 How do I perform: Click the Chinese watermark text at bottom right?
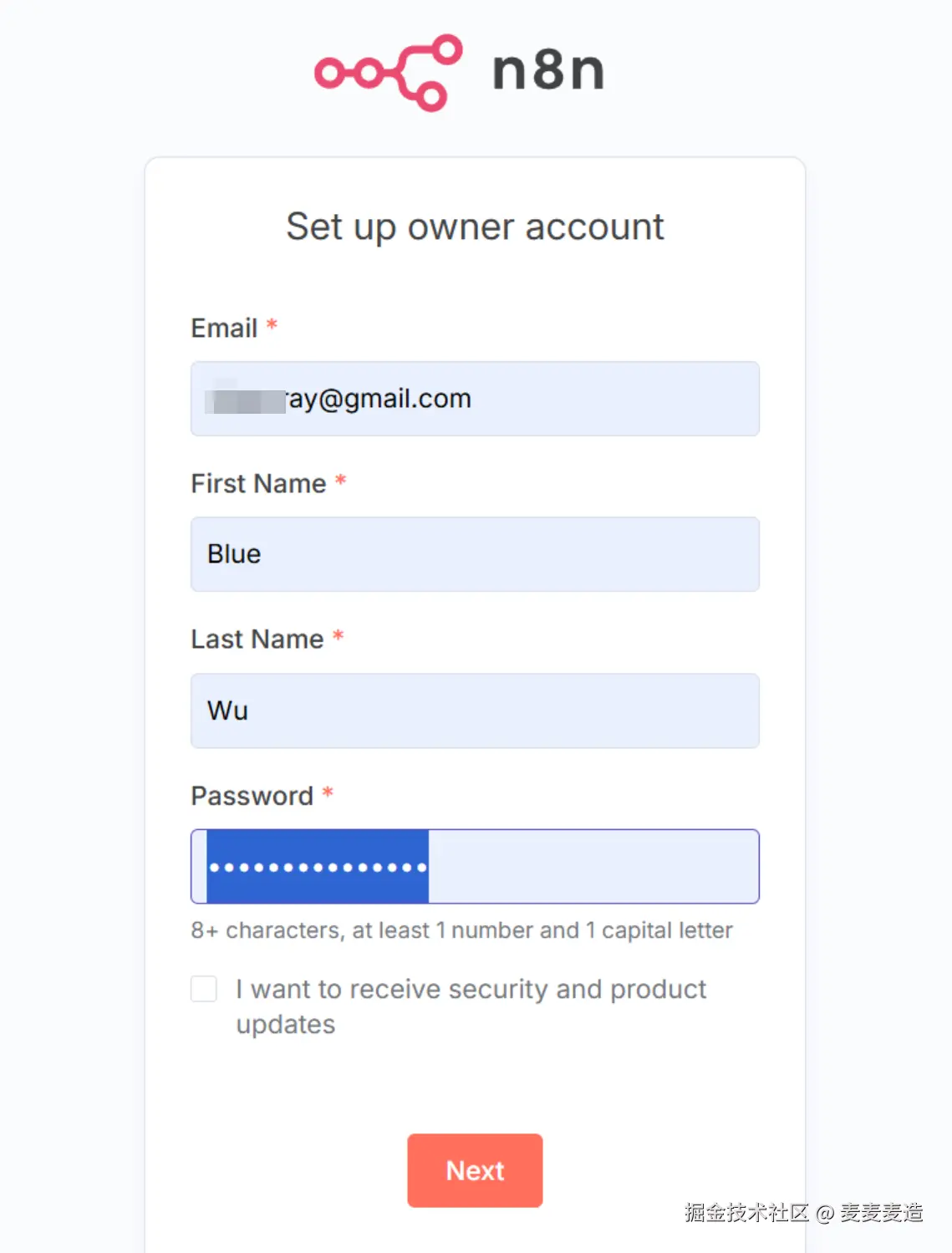[803, 1212]
